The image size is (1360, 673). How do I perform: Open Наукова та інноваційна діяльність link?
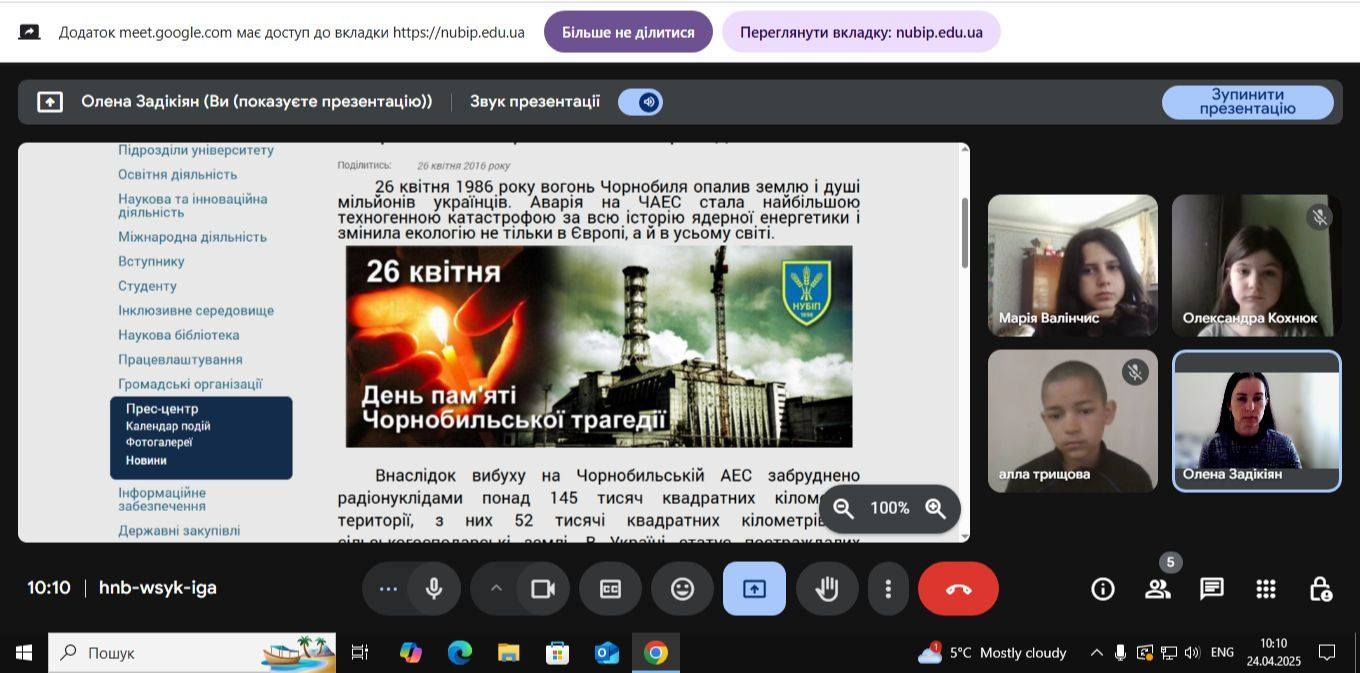tap(193, 205)
